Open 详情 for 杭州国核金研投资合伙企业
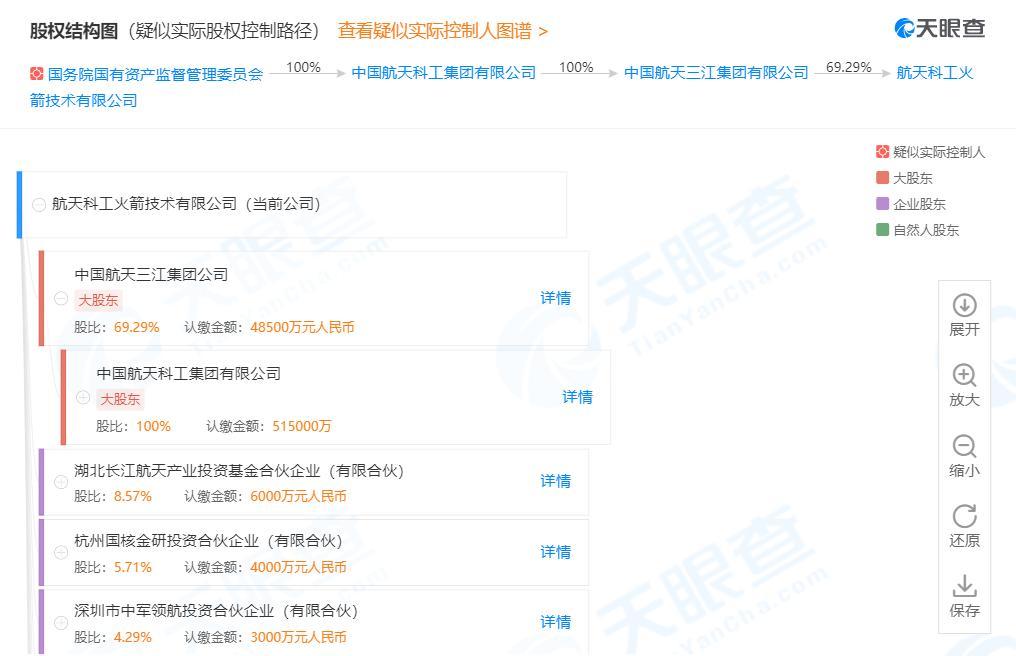Screen dimensions: 1016x656 tap(555, 552)
